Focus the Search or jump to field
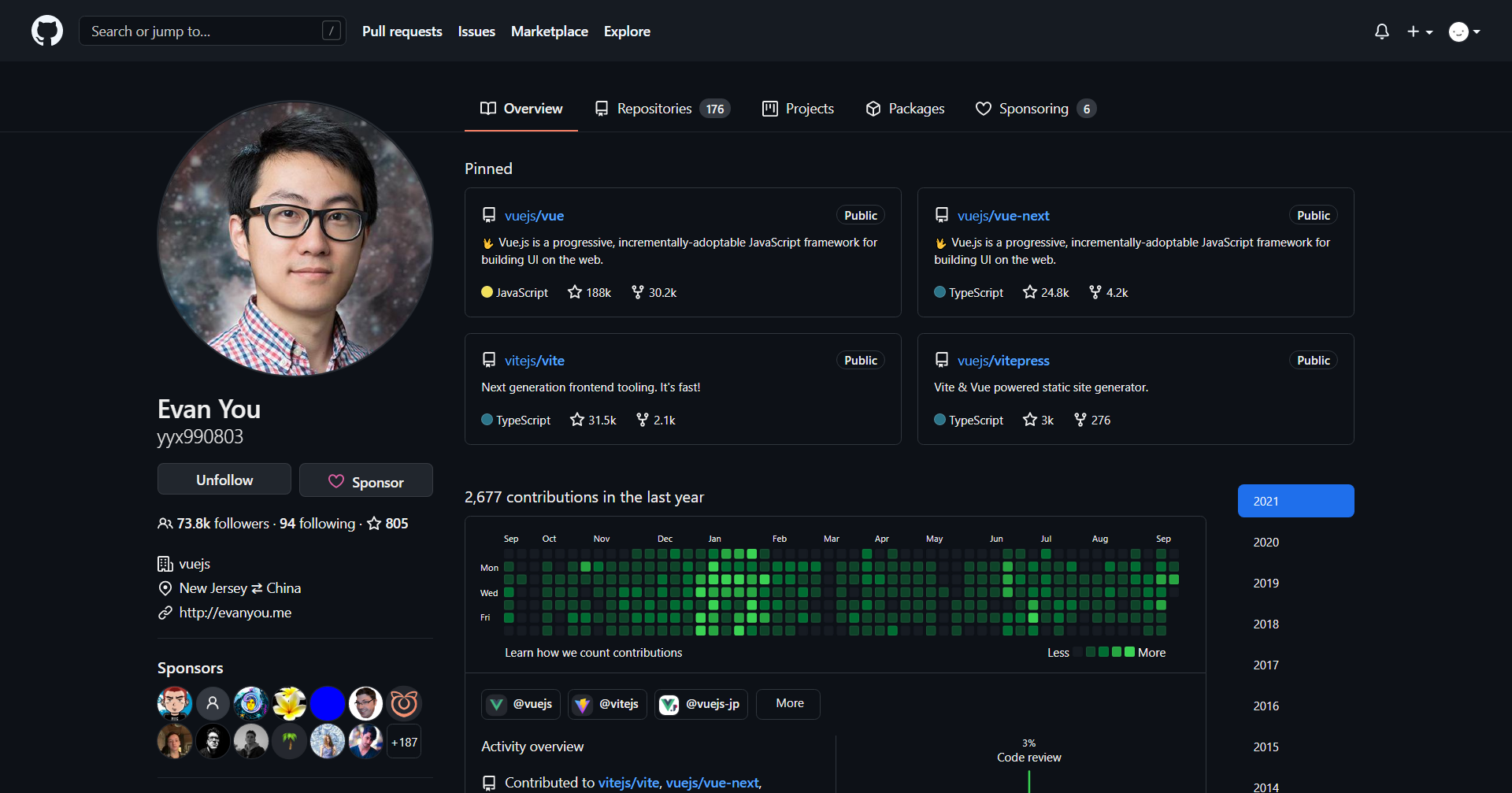The height and width of the screenshot is (793, 1512). [x=213, y=31]
